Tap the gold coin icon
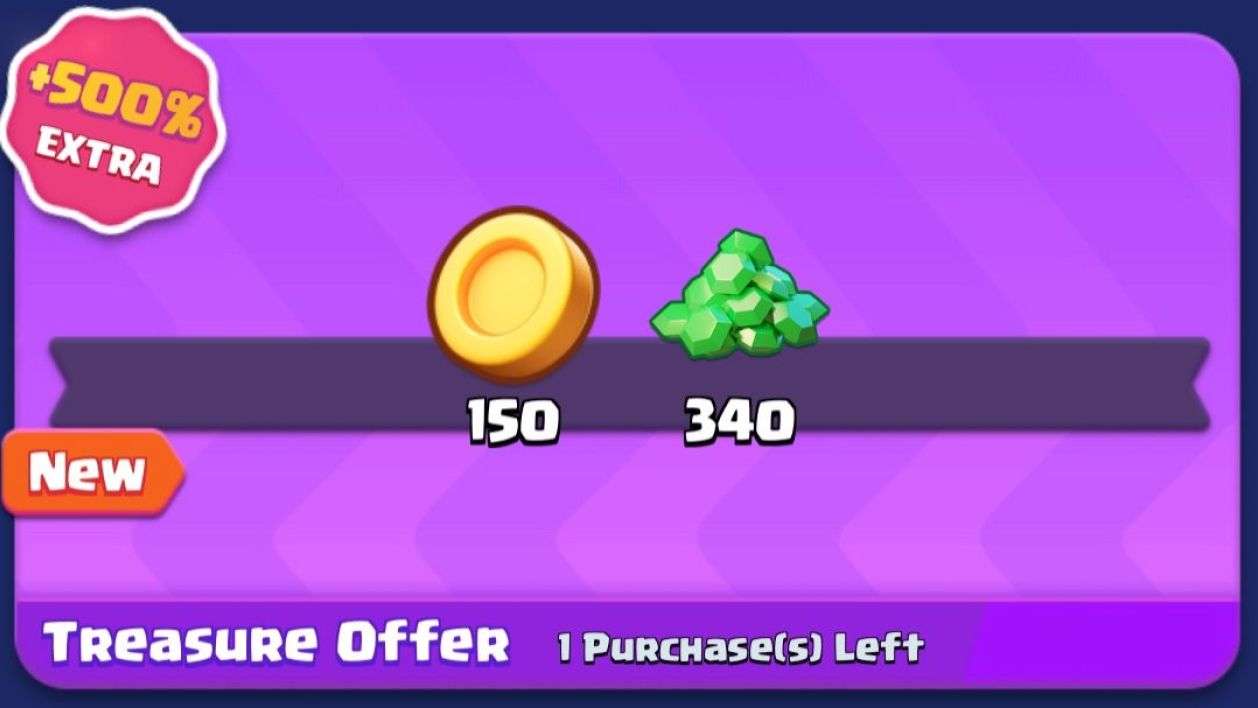The width and height of the screenshot is (1258, 708). click(514, 295)
